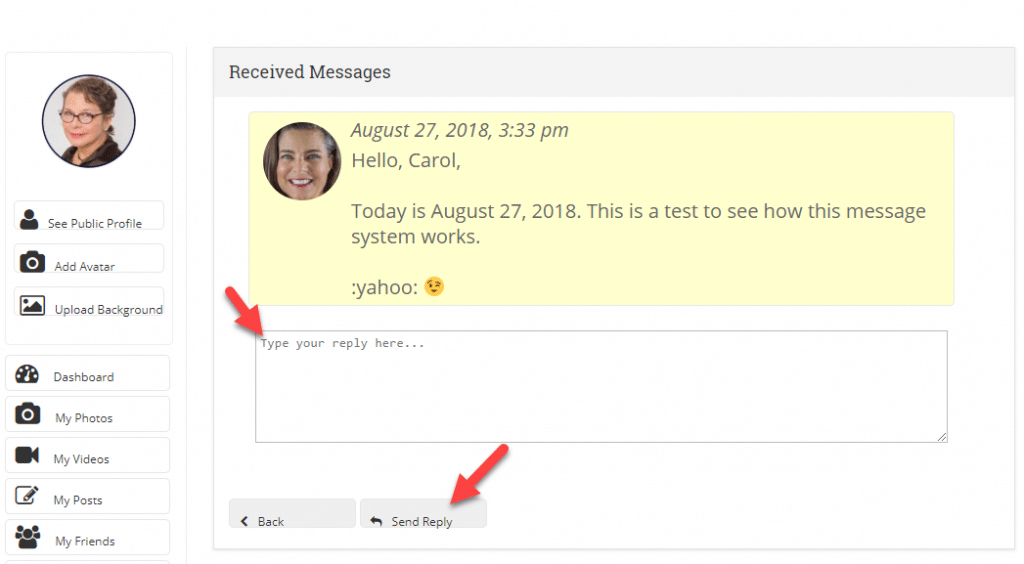This screenshot has height=564, width=1024.
Task: Open Dashboard via its gauge icon
Action: tap(27, 373)
